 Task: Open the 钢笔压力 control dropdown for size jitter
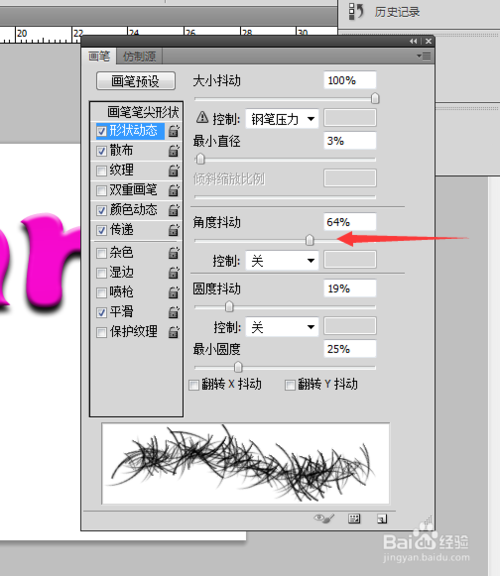tap(282, 119)
